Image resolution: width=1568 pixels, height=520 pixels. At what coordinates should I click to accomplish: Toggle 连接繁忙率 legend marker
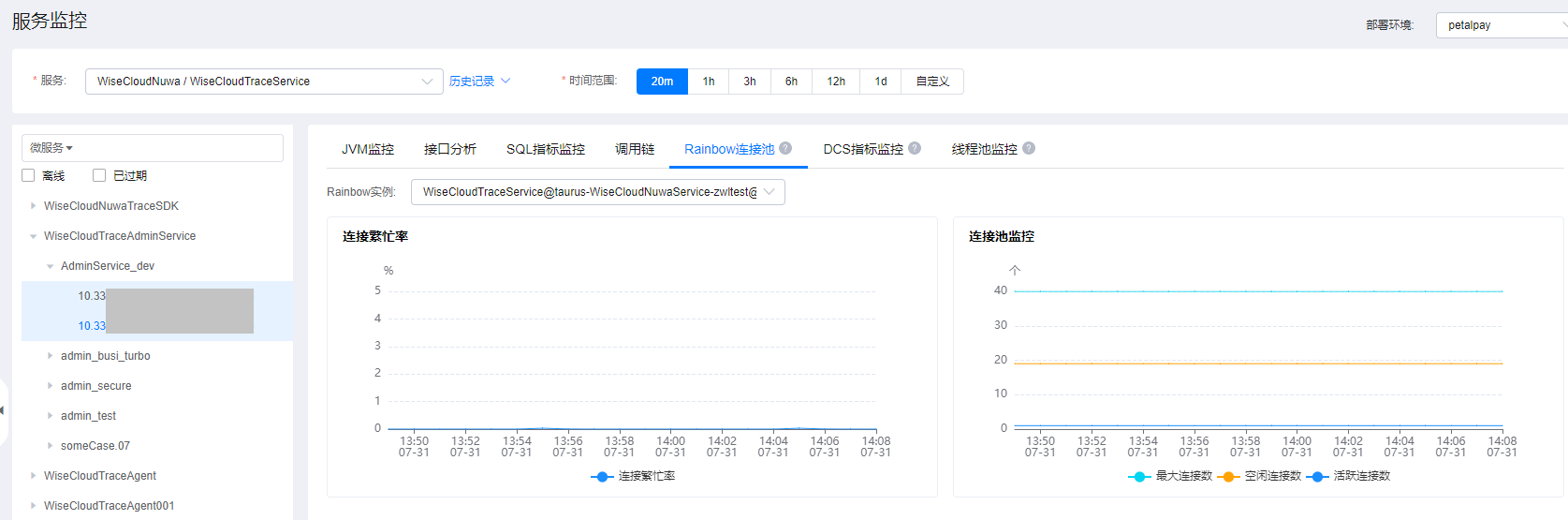603,477
